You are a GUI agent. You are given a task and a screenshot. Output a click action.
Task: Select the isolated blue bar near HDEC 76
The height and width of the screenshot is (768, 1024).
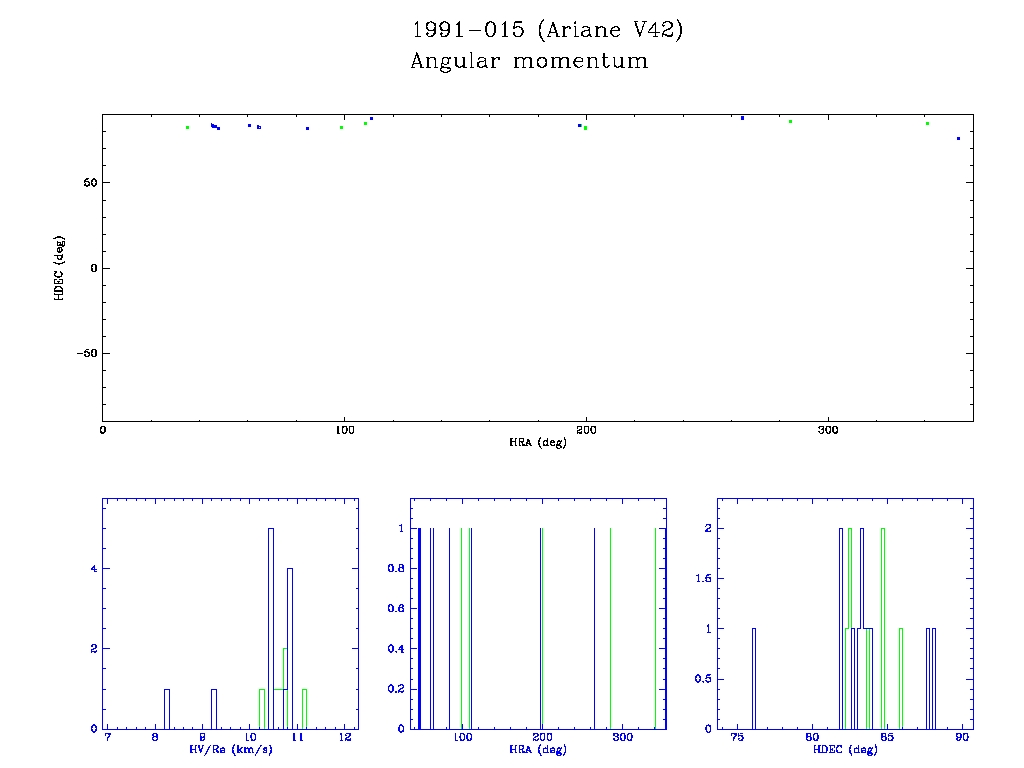click(754, 679)
